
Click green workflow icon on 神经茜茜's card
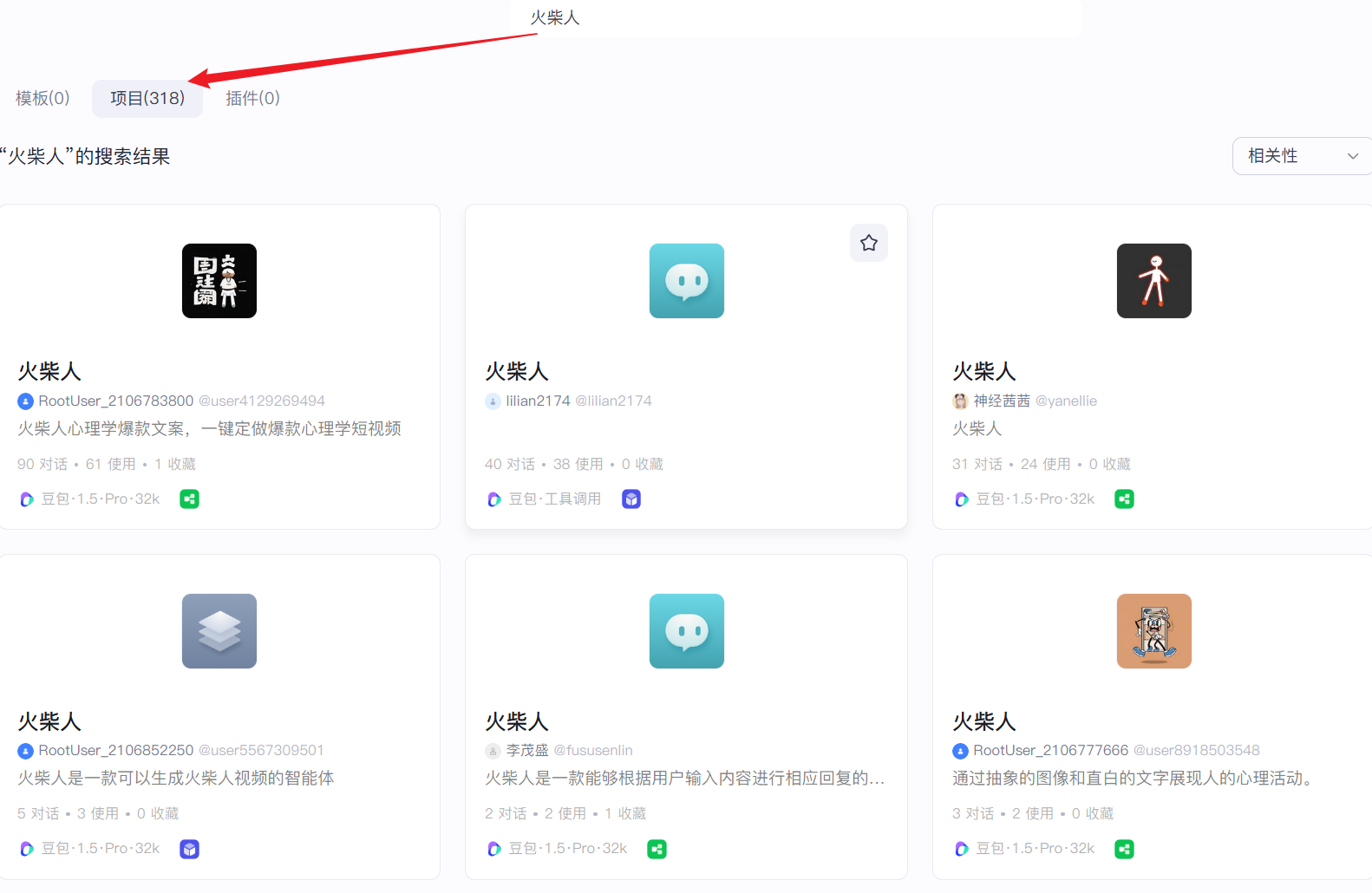(x=1124, y=499)
